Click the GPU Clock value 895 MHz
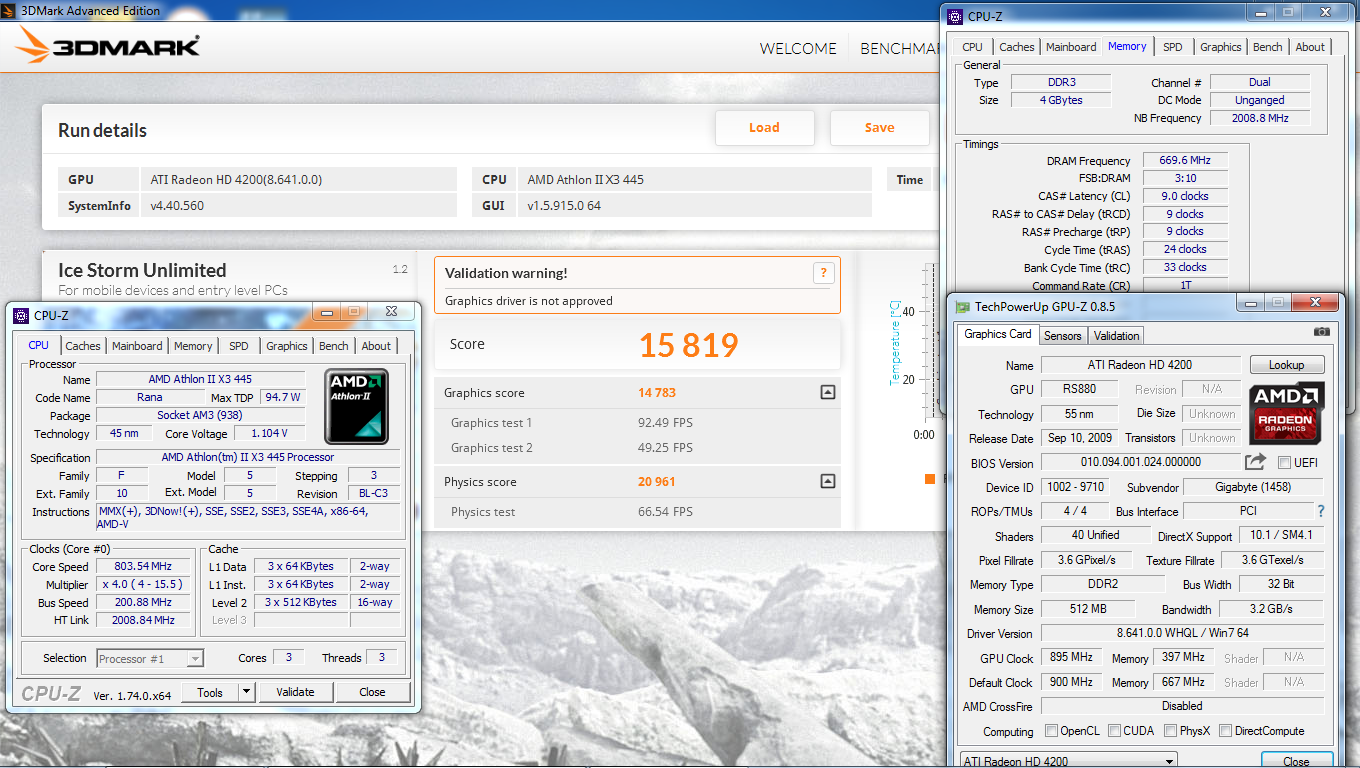Image resolution: width=1360 pixels, height=768 pixels. click(1072, 657)
